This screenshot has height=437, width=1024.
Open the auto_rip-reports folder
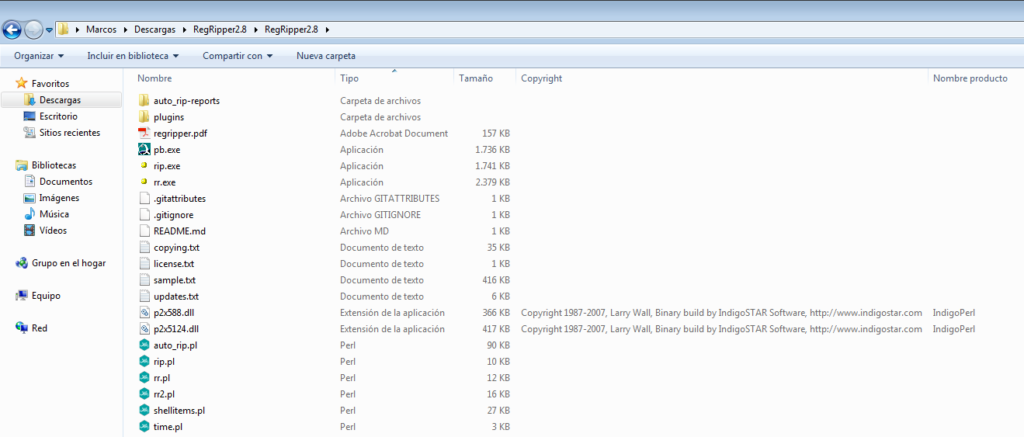pyautogui.click(x=186, y=101)
